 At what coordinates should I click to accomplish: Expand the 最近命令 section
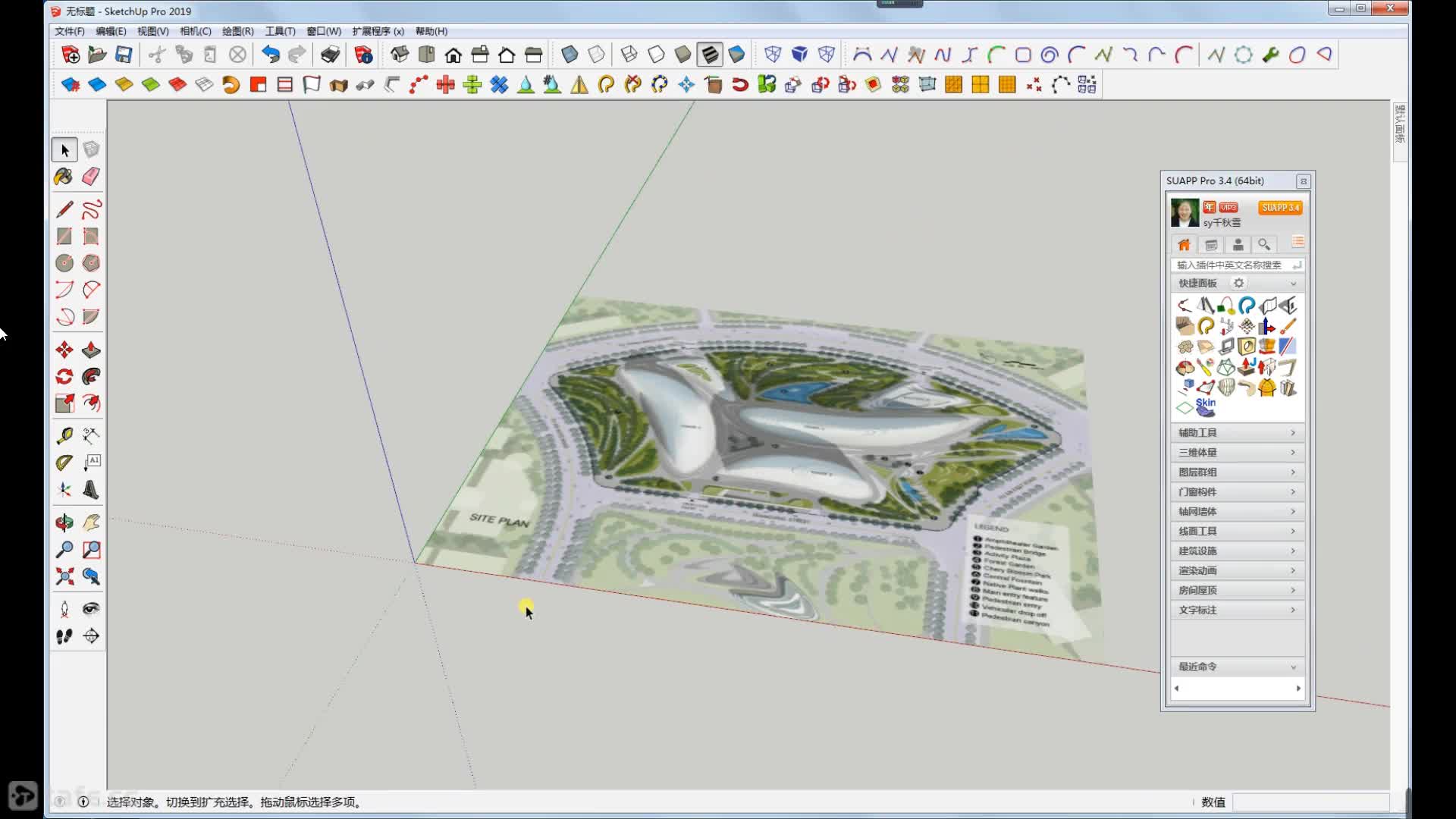click(1237, 667)
